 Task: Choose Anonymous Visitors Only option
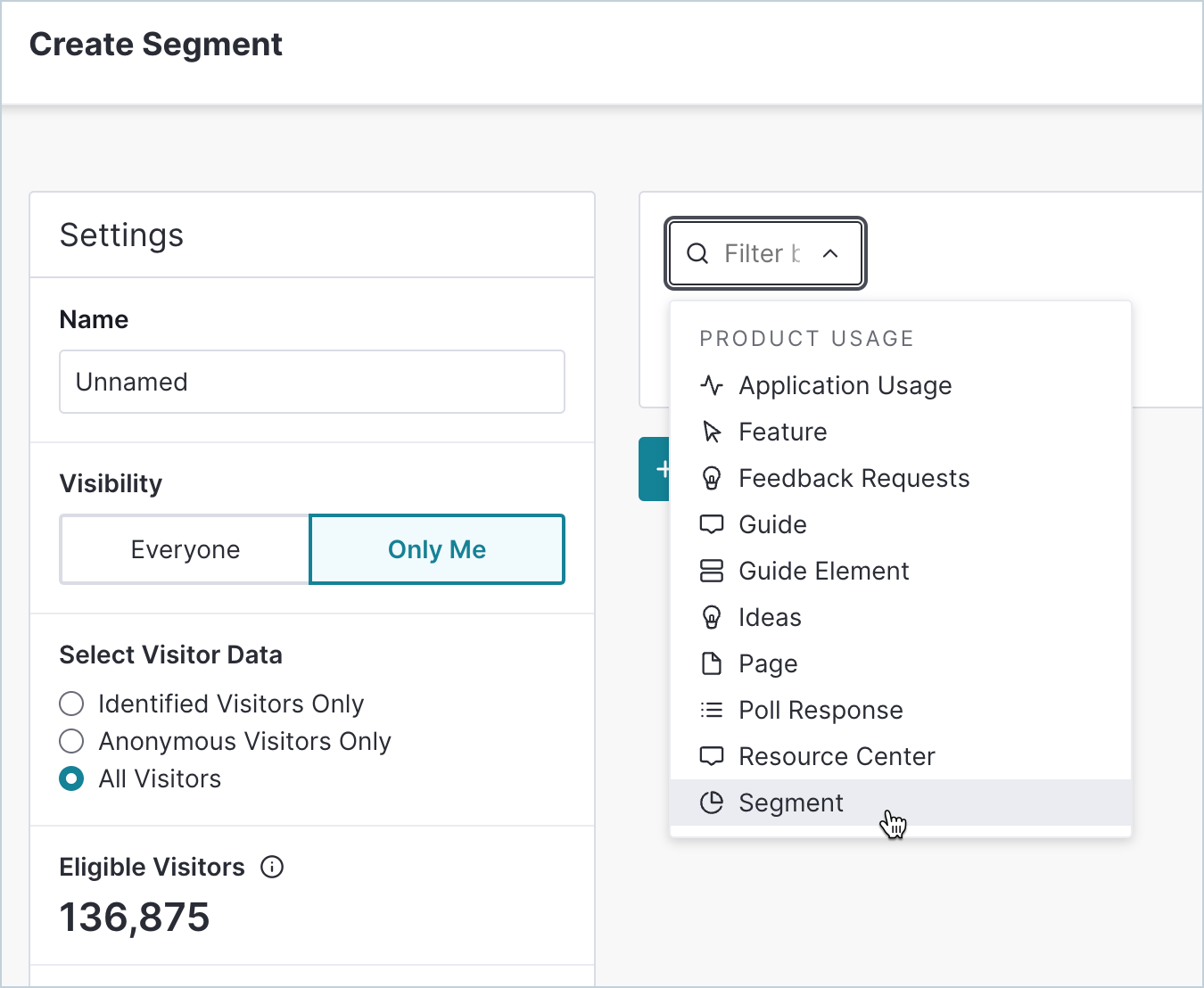(71, 741)
